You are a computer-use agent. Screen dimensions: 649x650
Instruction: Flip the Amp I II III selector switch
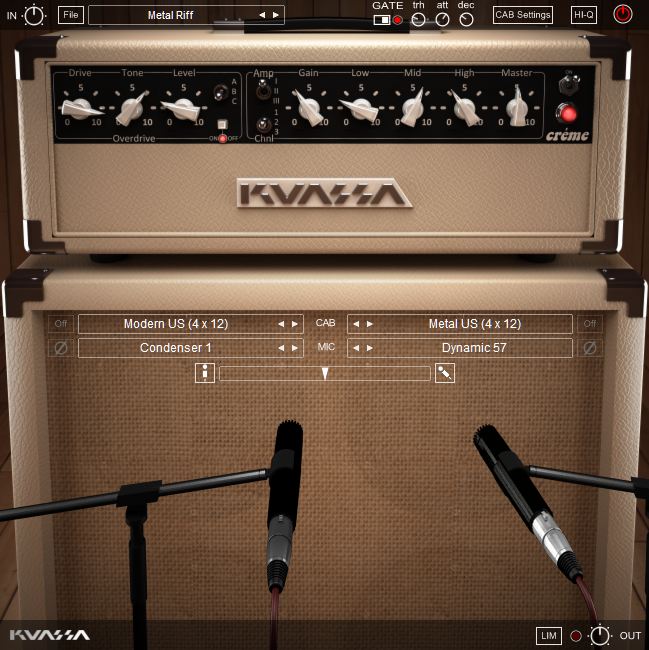(263, 89)
